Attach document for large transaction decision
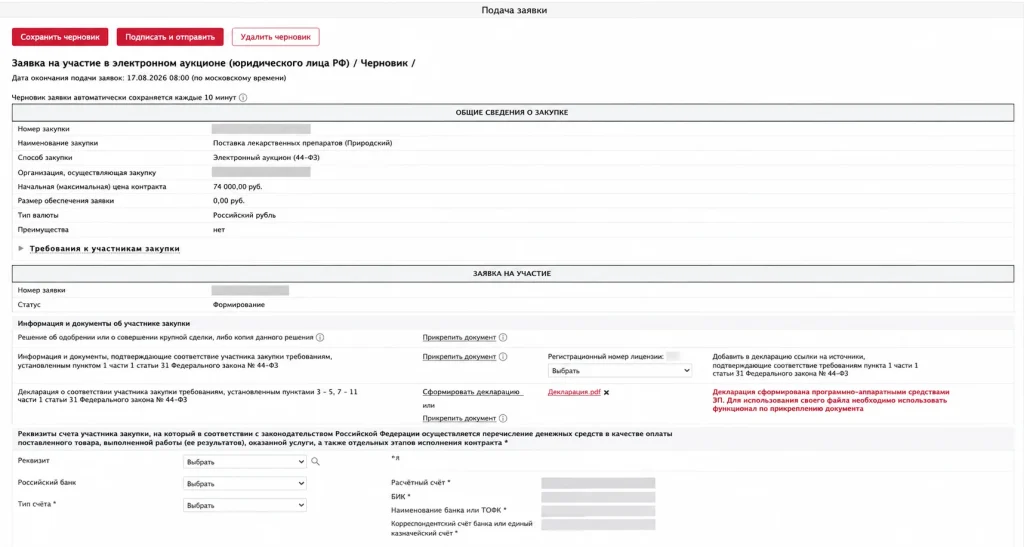Viewport: 1024px width, 547px height. click(x=459, y=337)
